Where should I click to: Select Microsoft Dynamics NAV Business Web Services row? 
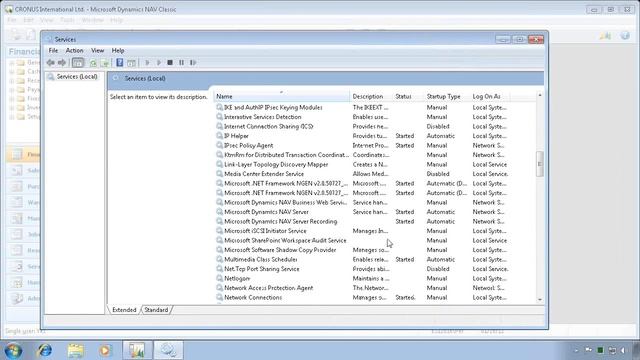click(x=362, y=202)
